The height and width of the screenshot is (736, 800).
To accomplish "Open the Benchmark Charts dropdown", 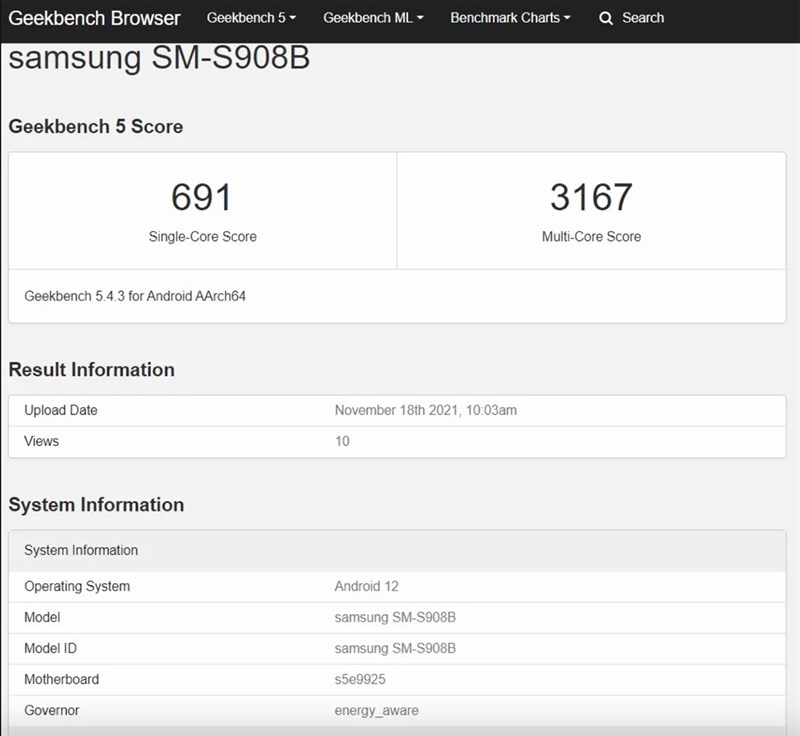I will click(510, 18).
